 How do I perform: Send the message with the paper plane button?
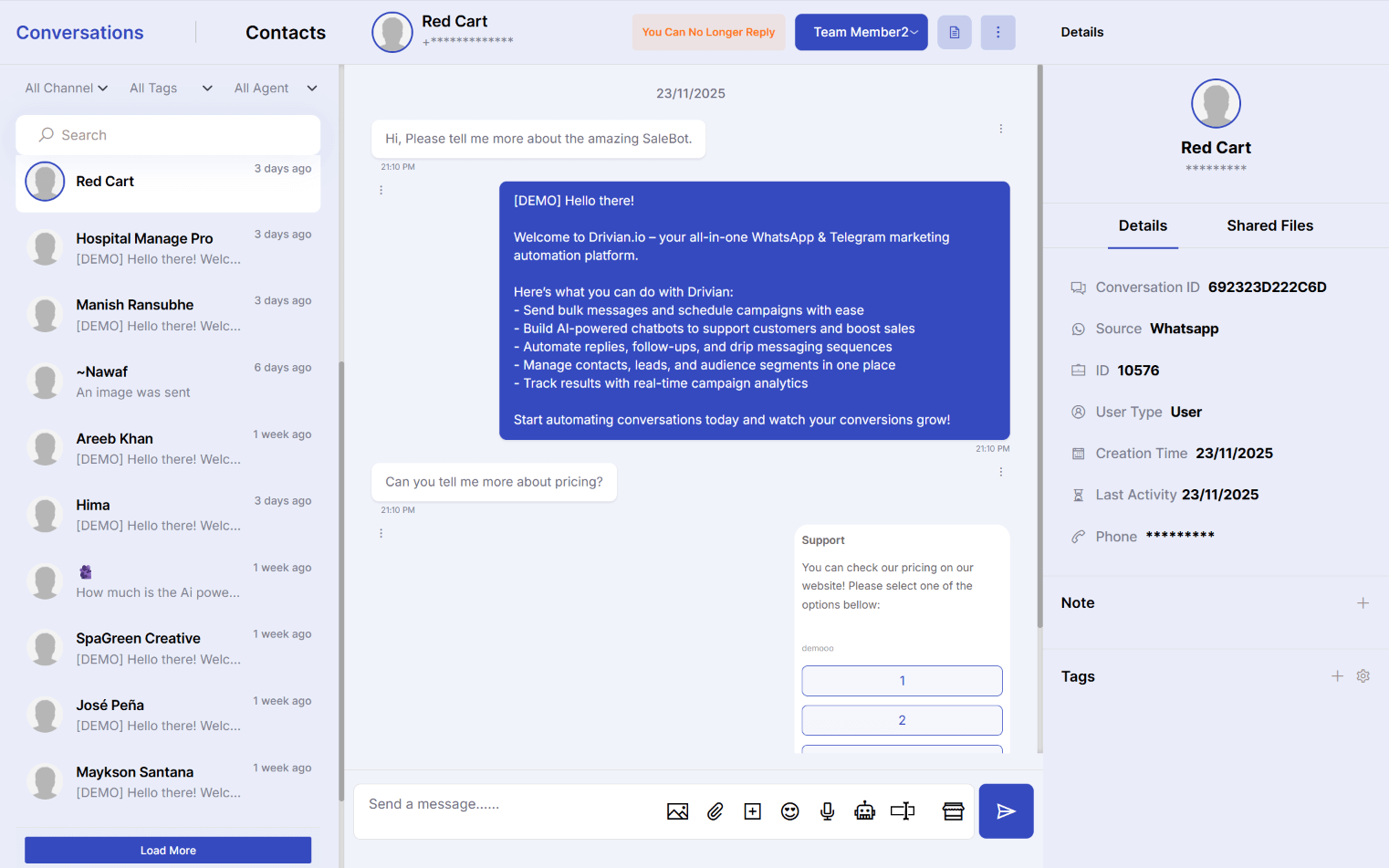point(1006,811)
